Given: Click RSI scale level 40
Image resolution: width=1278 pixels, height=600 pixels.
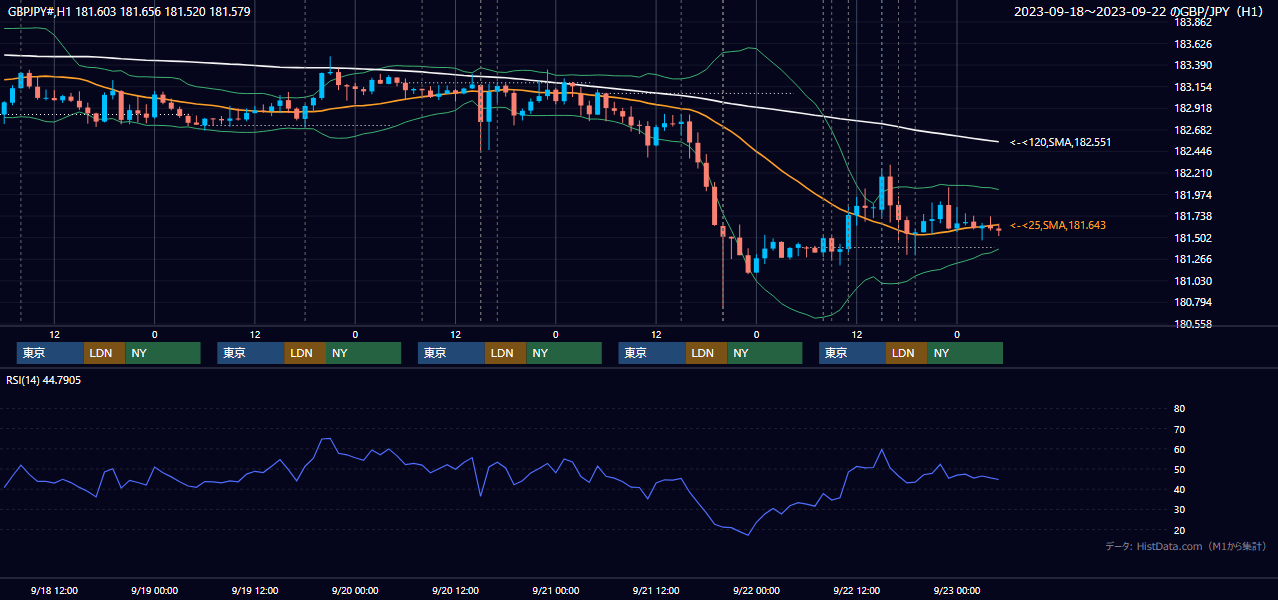Looking at the screenshot, I should (x=1179, y=489).
